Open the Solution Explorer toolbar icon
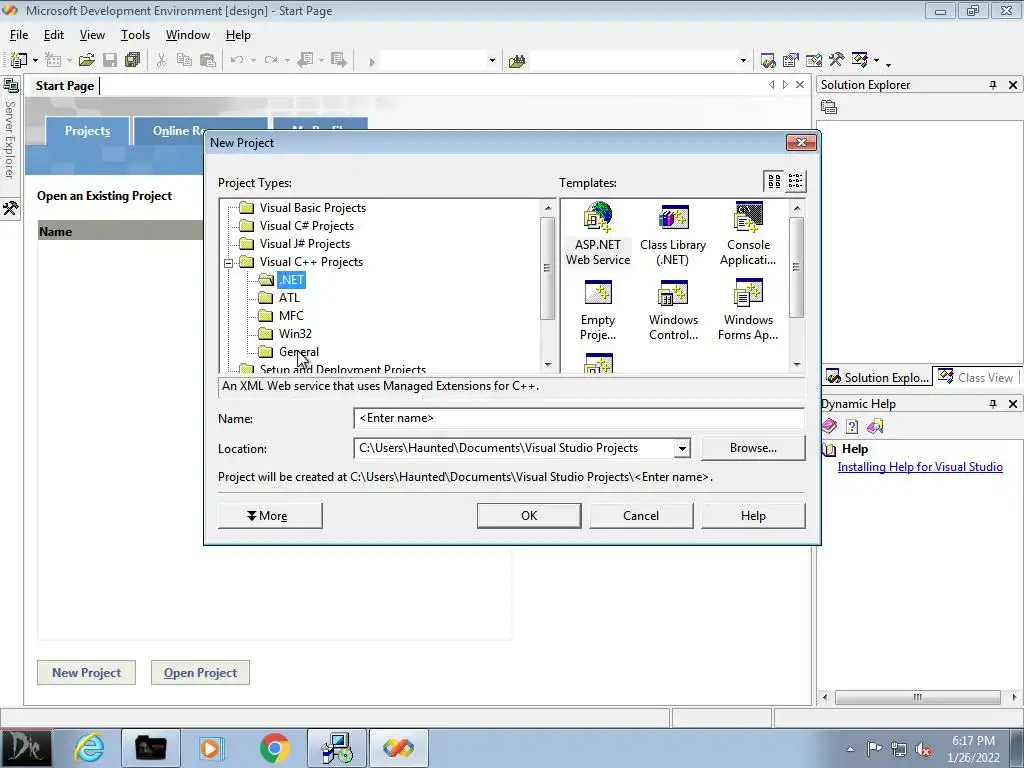 [768, 61]
